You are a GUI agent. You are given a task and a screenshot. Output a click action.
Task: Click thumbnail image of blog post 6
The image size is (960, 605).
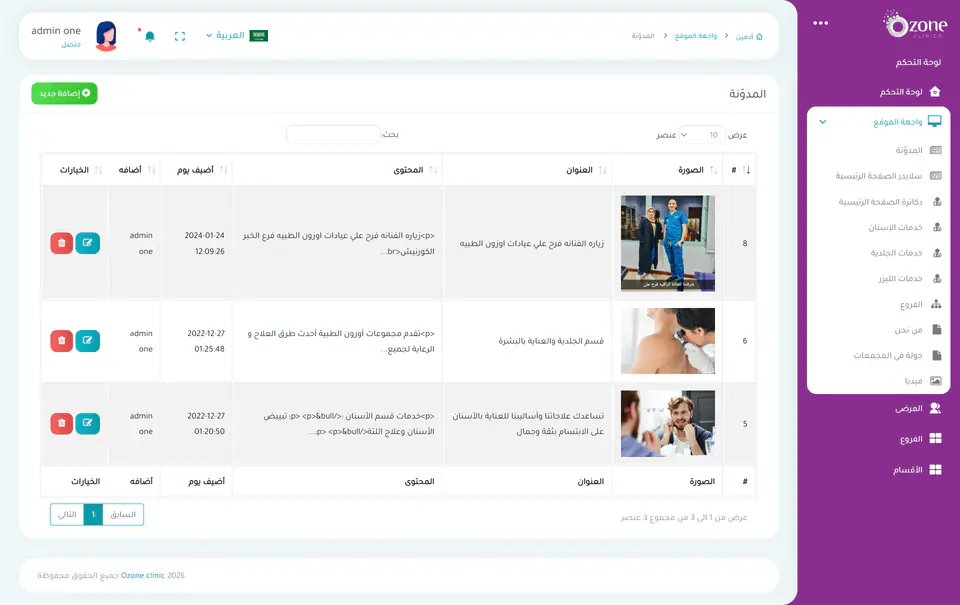(x=667, y=340)
